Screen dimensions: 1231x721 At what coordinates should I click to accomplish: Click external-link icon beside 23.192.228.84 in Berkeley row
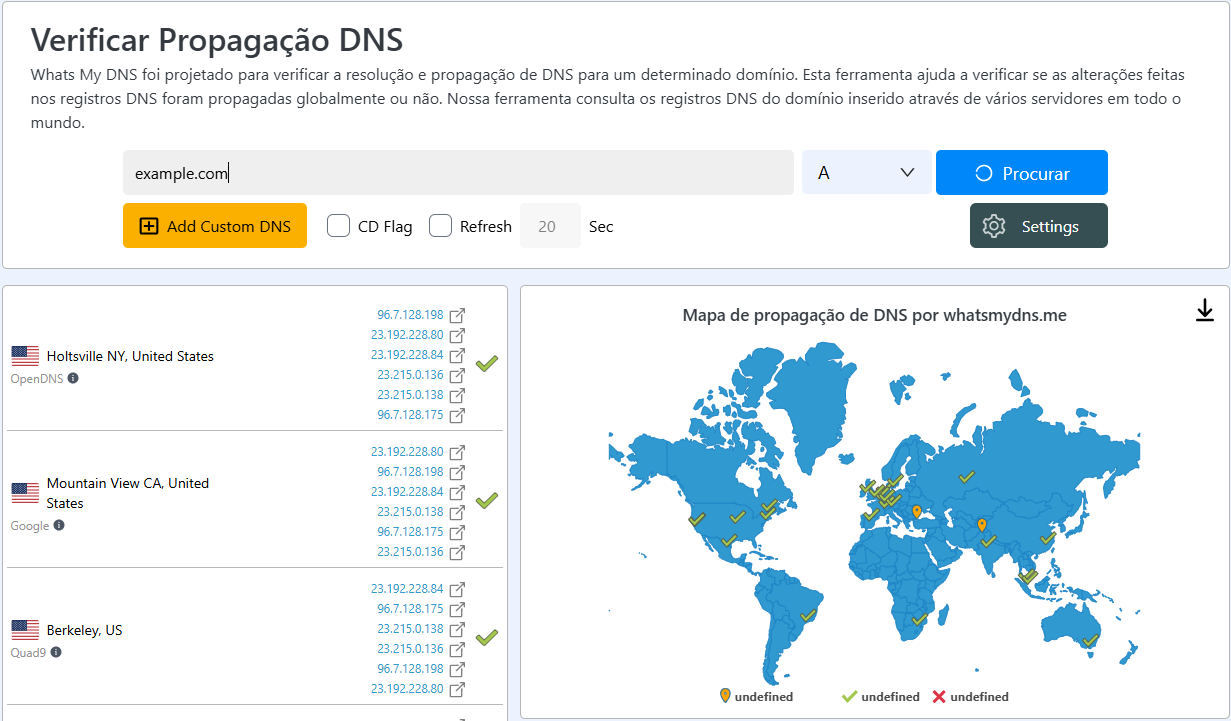tap(457, 589)
